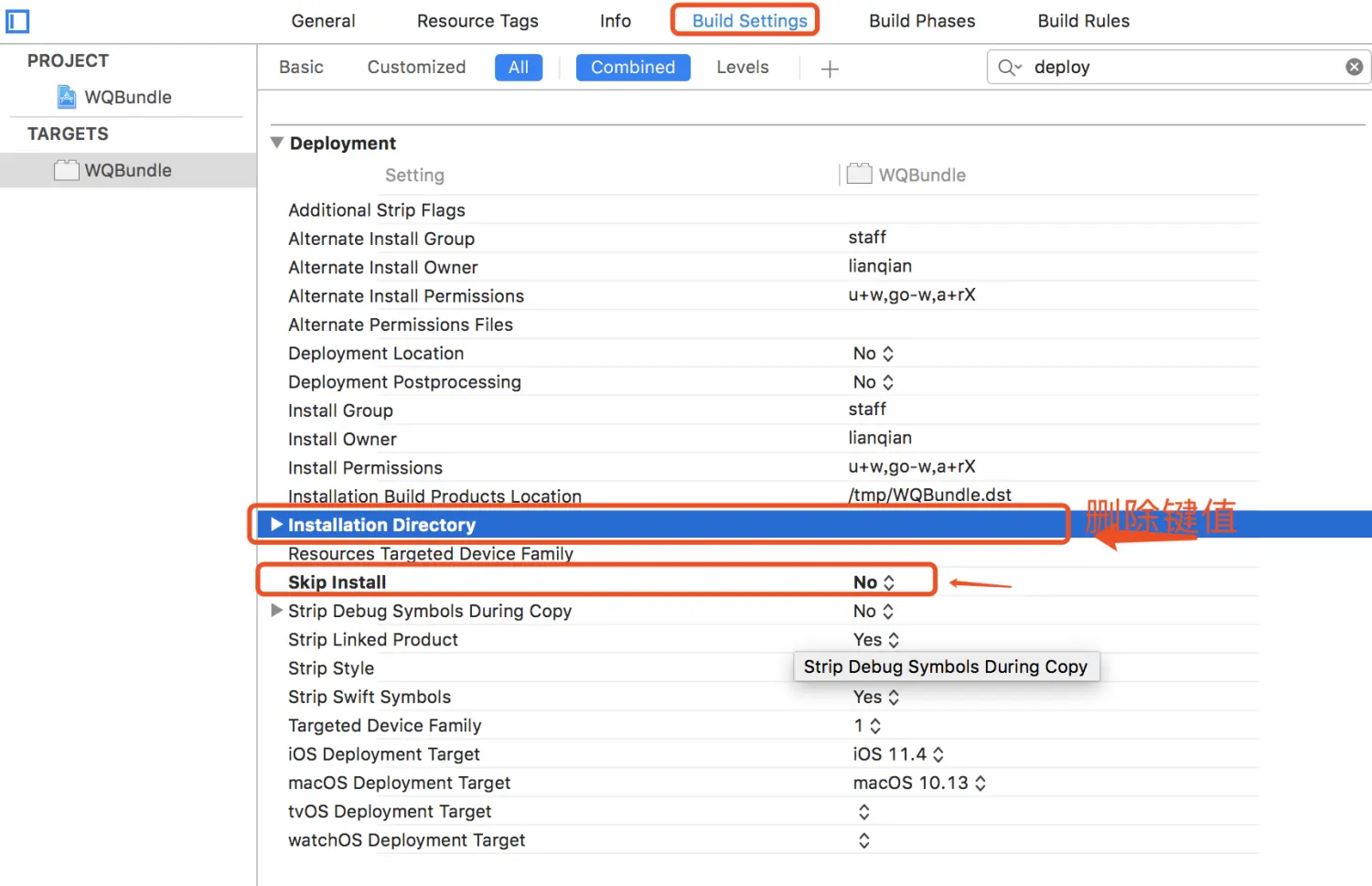
Task: Click the /tmp/WQBundle.dst value
Action: coord(929,494)
